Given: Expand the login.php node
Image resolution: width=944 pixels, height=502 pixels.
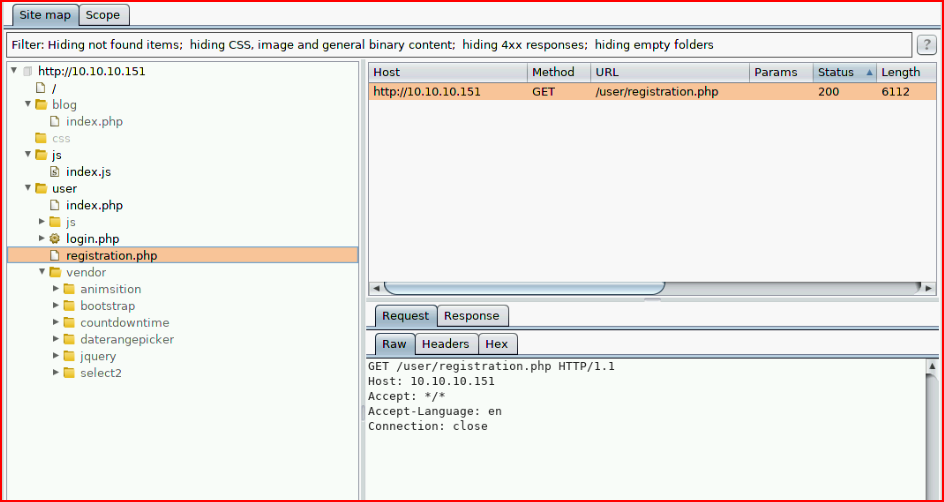Looking at the screenshot, I should (42, 239).
